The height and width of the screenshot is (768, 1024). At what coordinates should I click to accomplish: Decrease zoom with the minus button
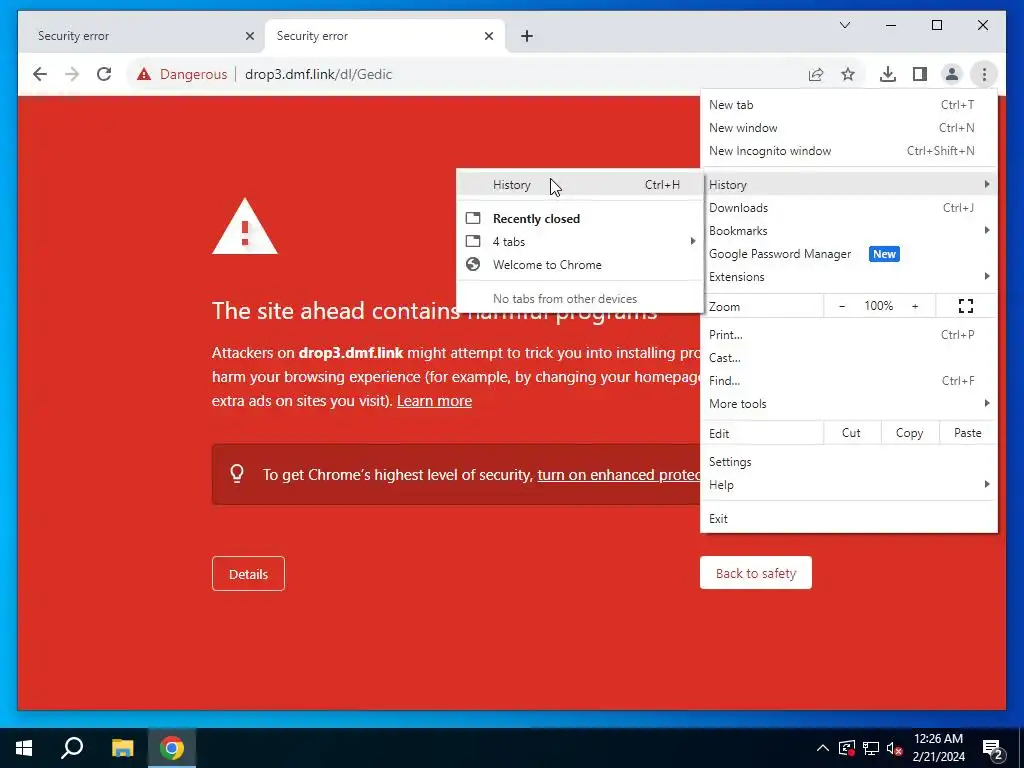tap(842, 306)
